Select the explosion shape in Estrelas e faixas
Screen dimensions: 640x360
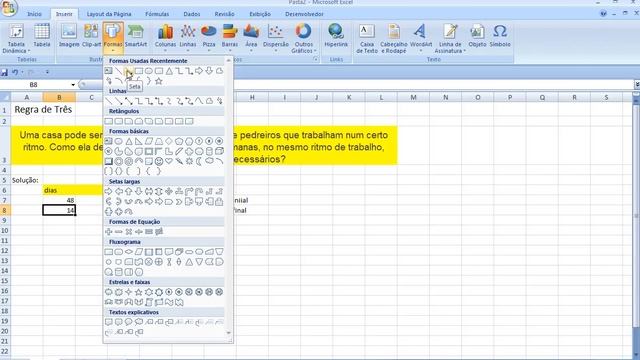(109, 292)
